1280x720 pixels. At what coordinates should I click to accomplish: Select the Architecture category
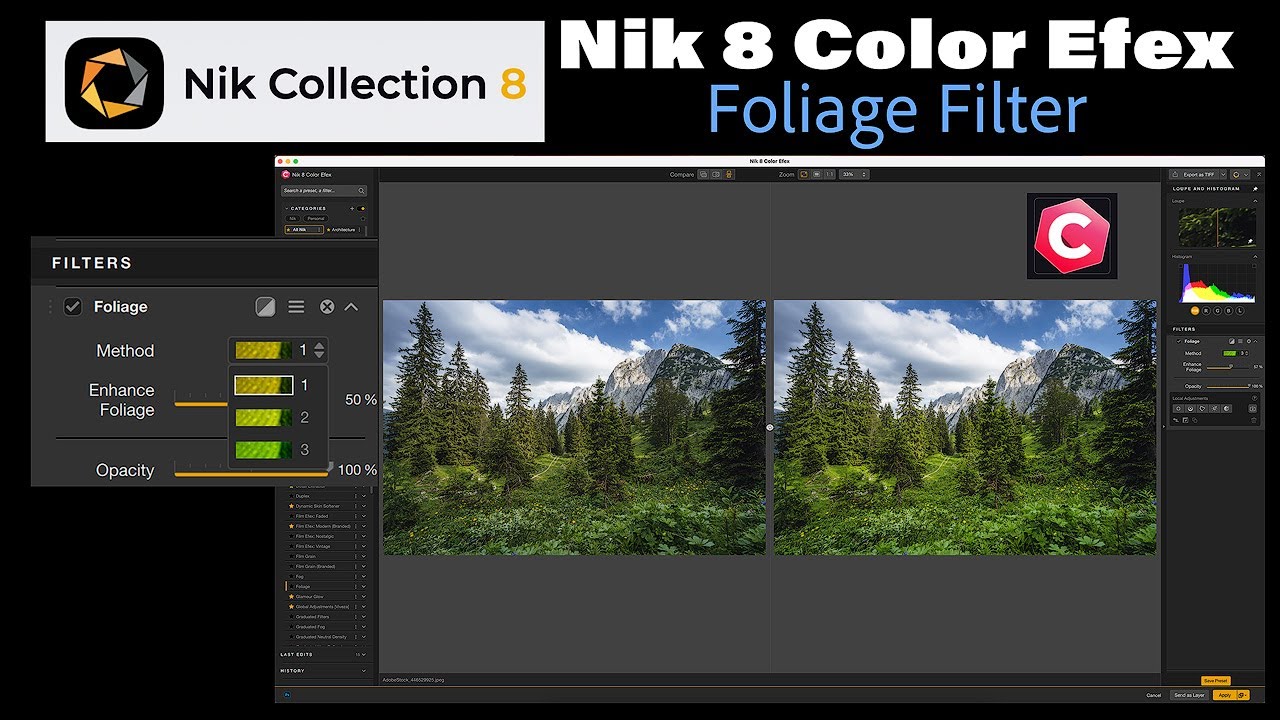click(x=343, y=229)
